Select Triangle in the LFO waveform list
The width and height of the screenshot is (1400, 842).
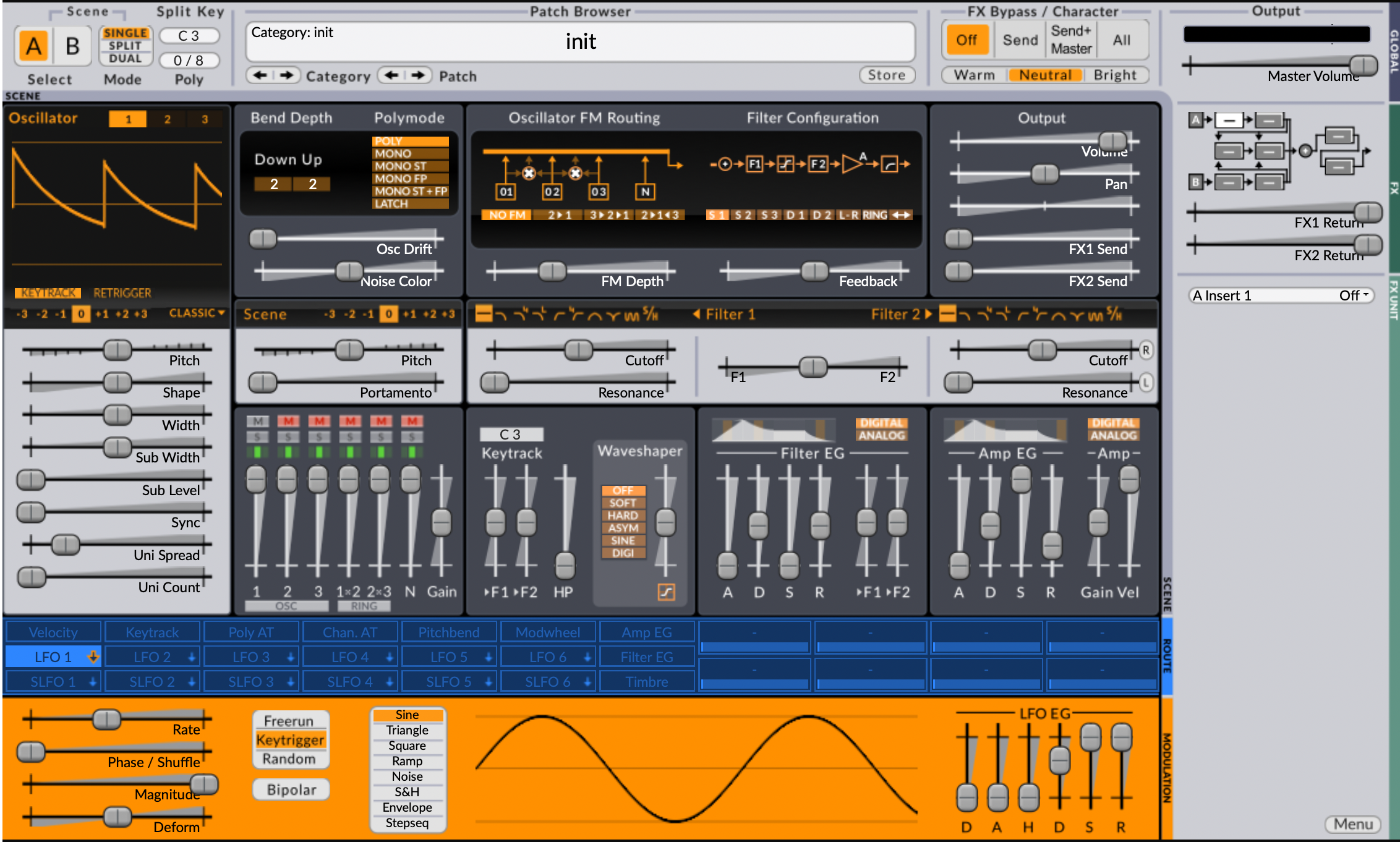pyautogui.click(x=408, y=730)
